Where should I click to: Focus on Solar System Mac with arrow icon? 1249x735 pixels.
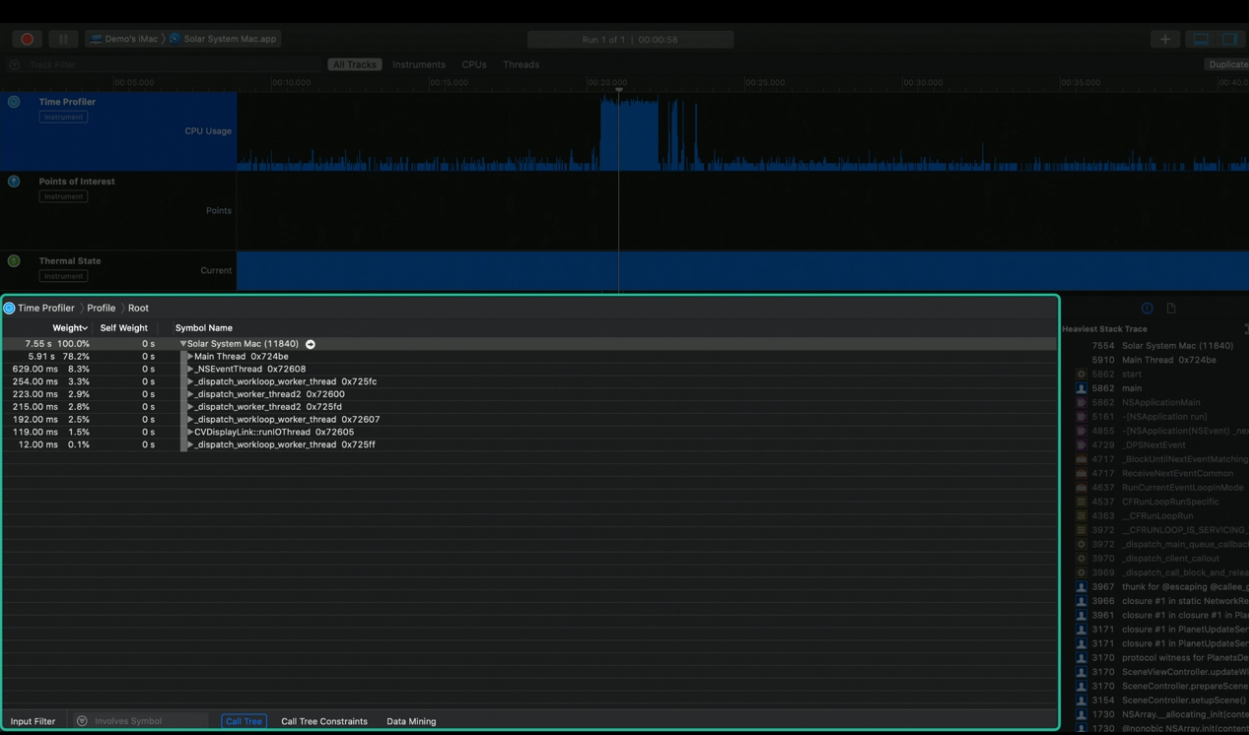[310, 344]
